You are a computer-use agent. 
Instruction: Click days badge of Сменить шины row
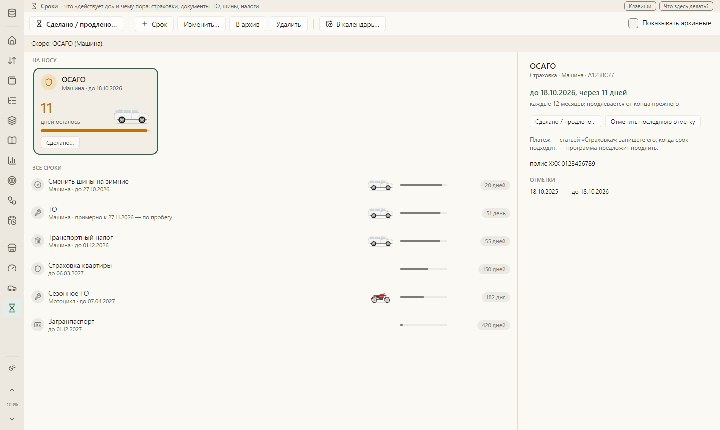coord(495,185)
